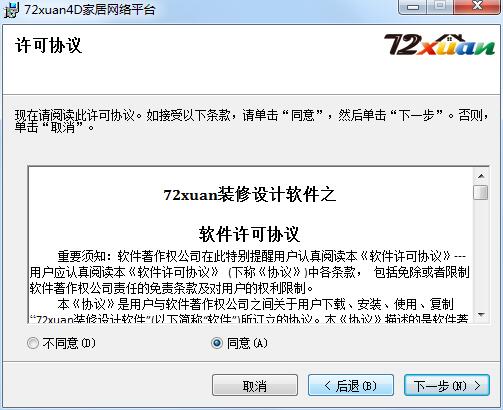Select the 同意(A) radio button
Viewport: 503px width, 410px height.
pyautogui.click(x=217, y=343)
